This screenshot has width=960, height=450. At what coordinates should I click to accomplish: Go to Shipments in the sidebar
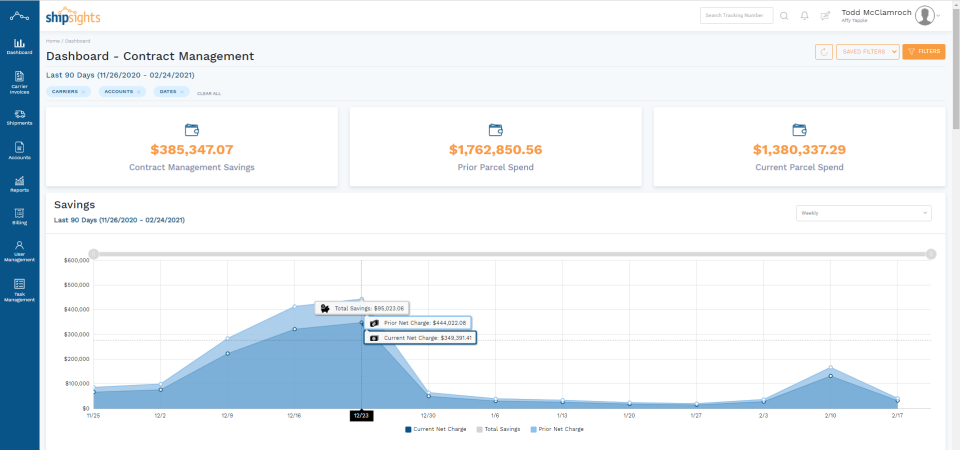point(20,118)
